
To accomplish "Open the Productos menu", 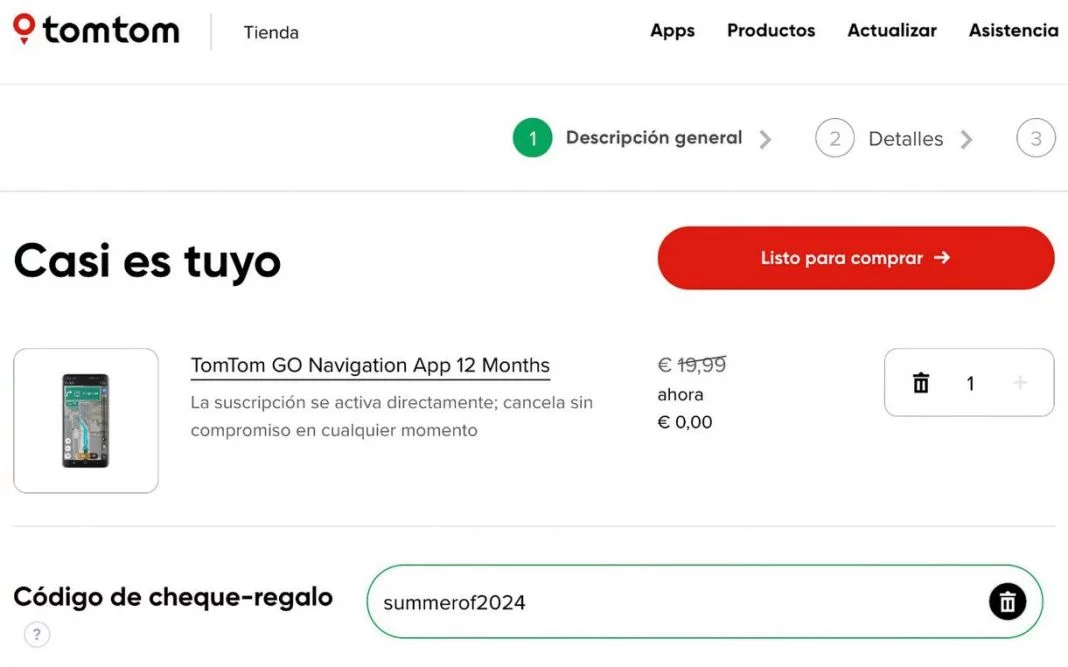I will pyautogui.click(x=771, y=31).
